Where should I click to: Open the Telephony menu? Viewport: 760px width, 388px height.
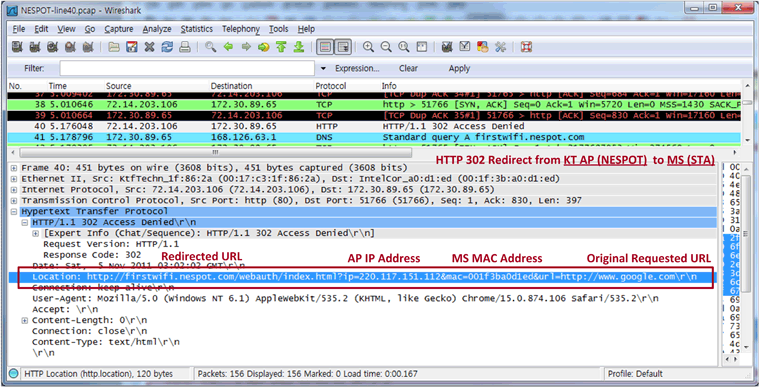[241, 29]
